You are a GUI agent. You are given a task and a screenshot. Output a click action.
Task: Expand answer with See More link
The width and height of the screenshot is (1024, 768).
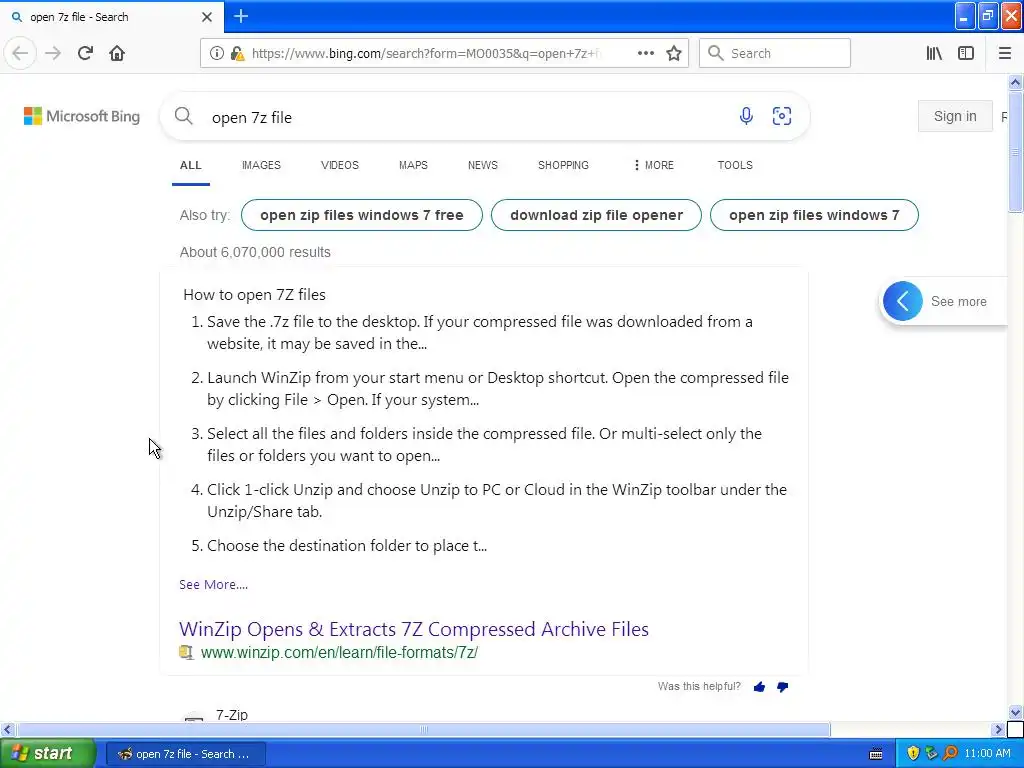click(214, 584)
